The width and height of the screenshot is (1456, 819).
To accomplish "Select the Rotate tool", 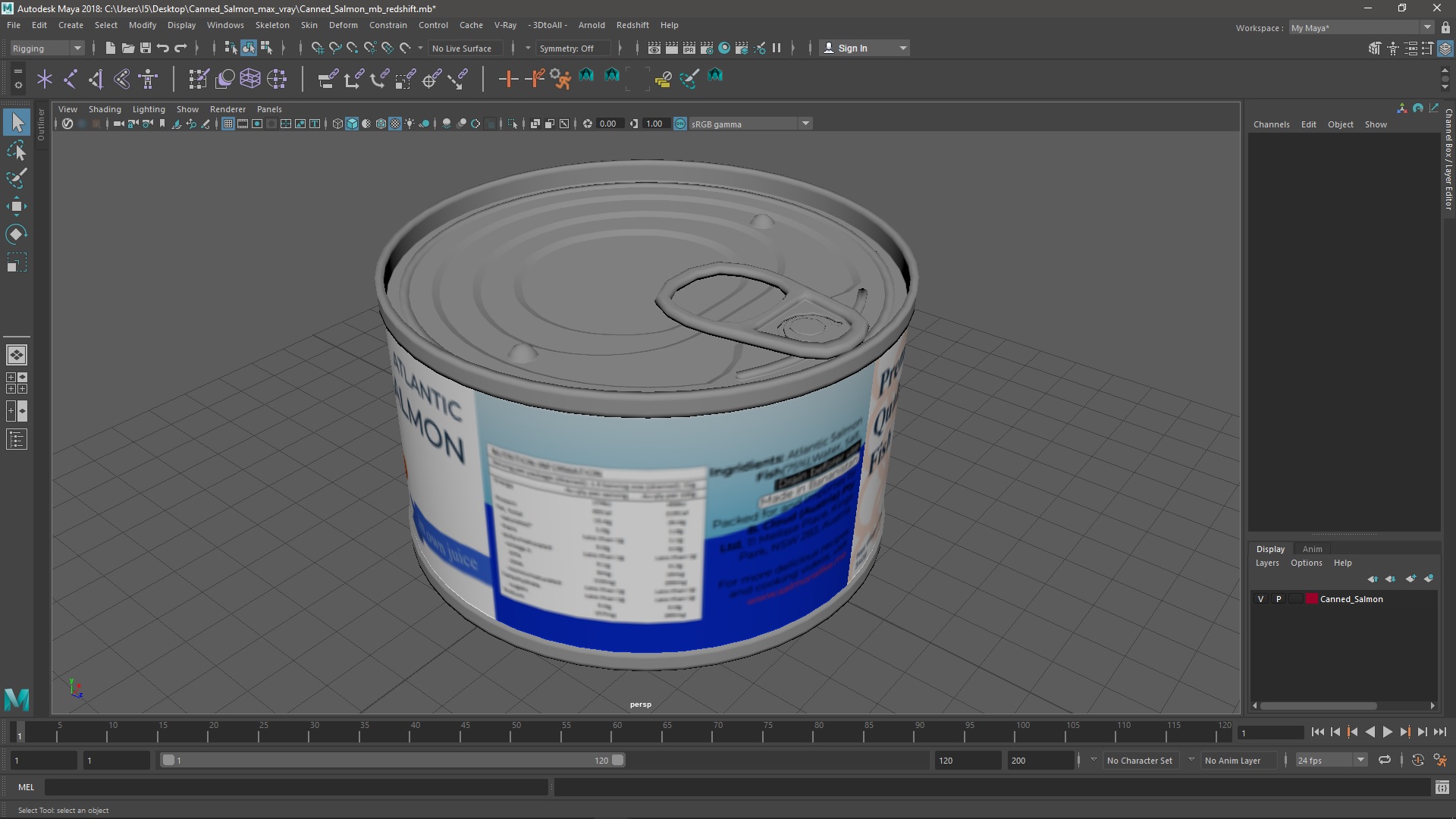I will pyautogui.click(x=16, y=234).
